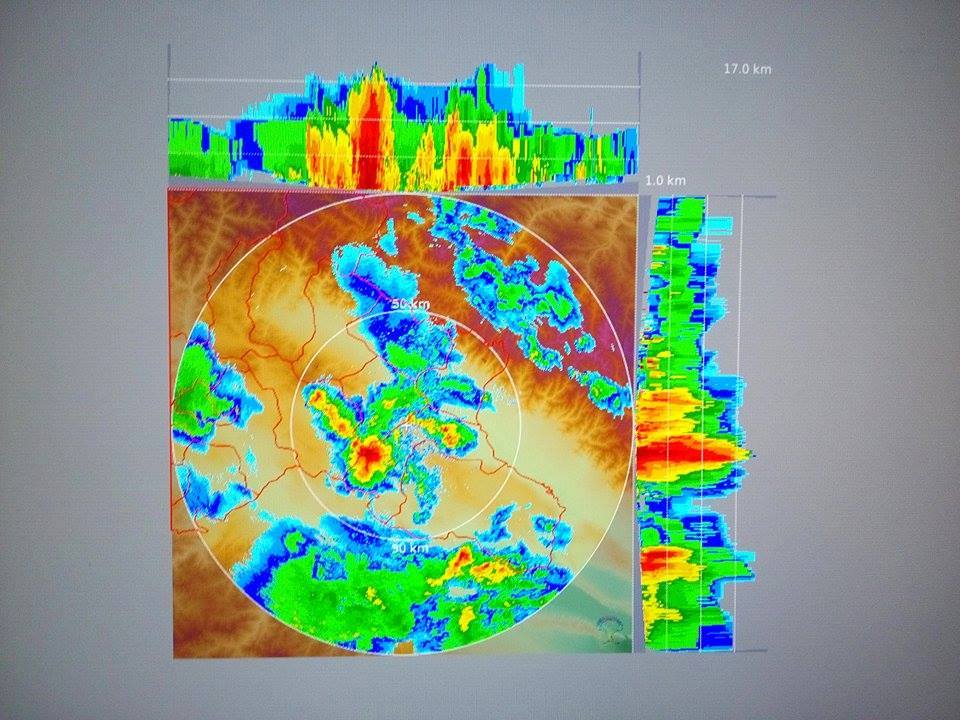Click the red storm core on the map
960x720 pixels.
point(369,455)
